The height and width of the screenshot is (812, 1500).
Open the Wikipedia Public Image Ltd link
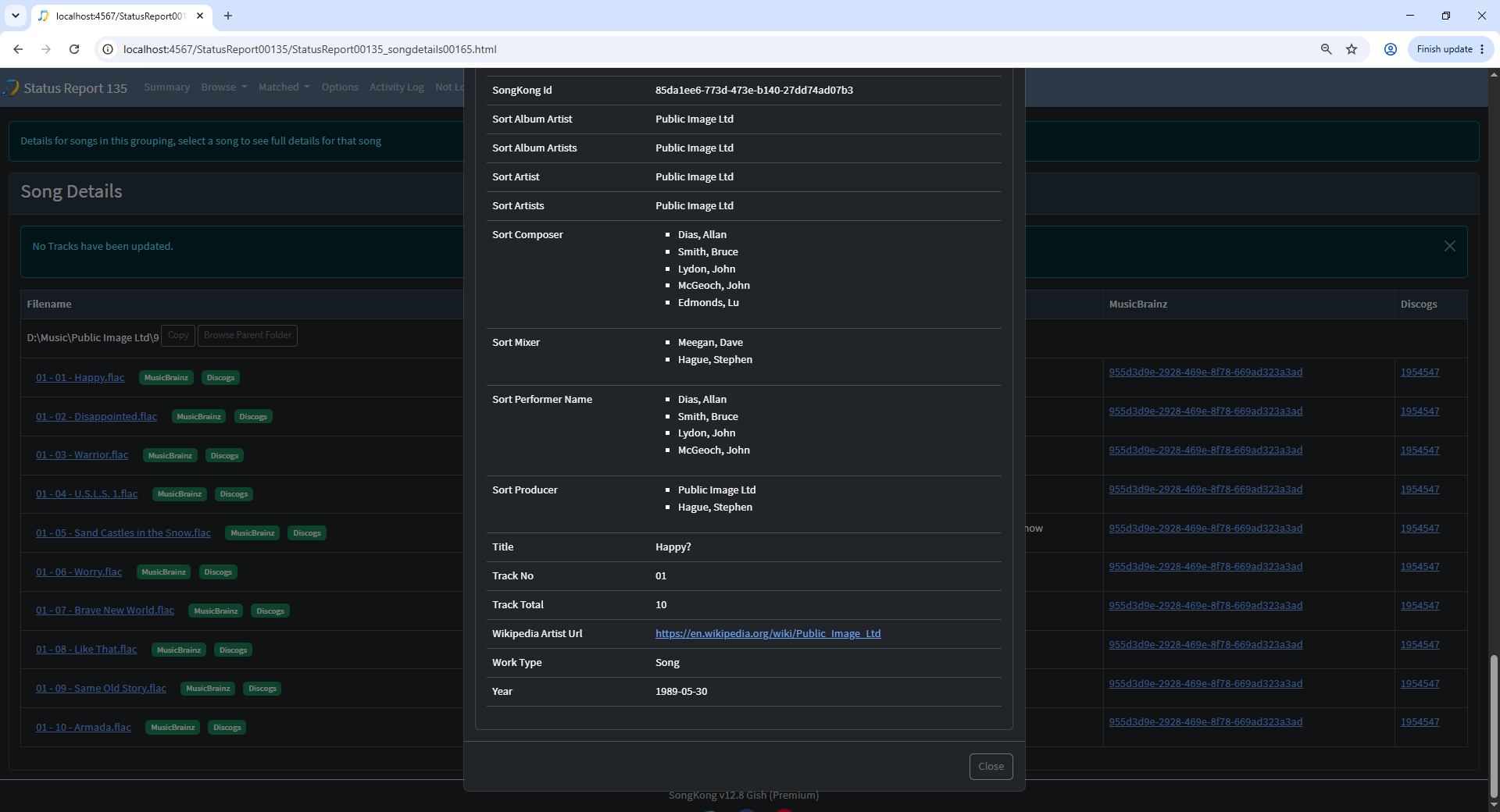click(x=768, y=634)
